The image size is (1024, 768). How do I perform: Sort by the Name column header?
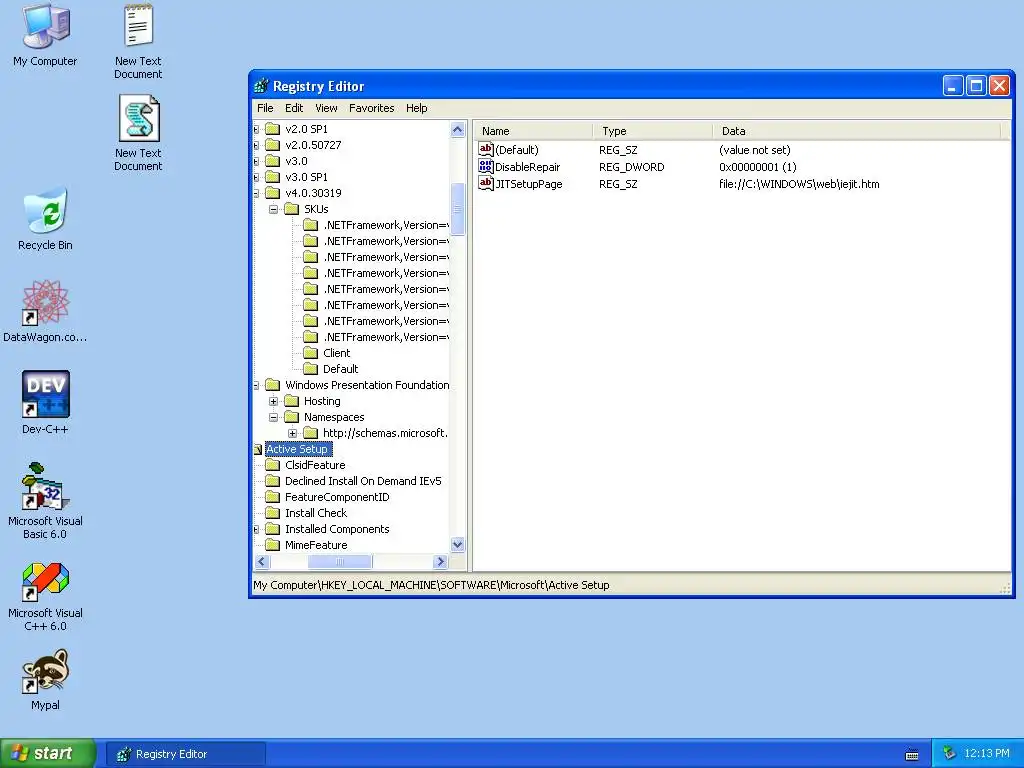click(533, 131)
